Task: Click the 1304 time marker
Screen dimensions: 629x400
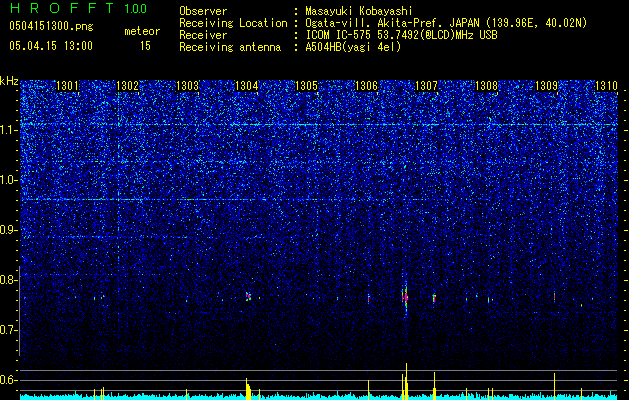Action: pos(246,85)
